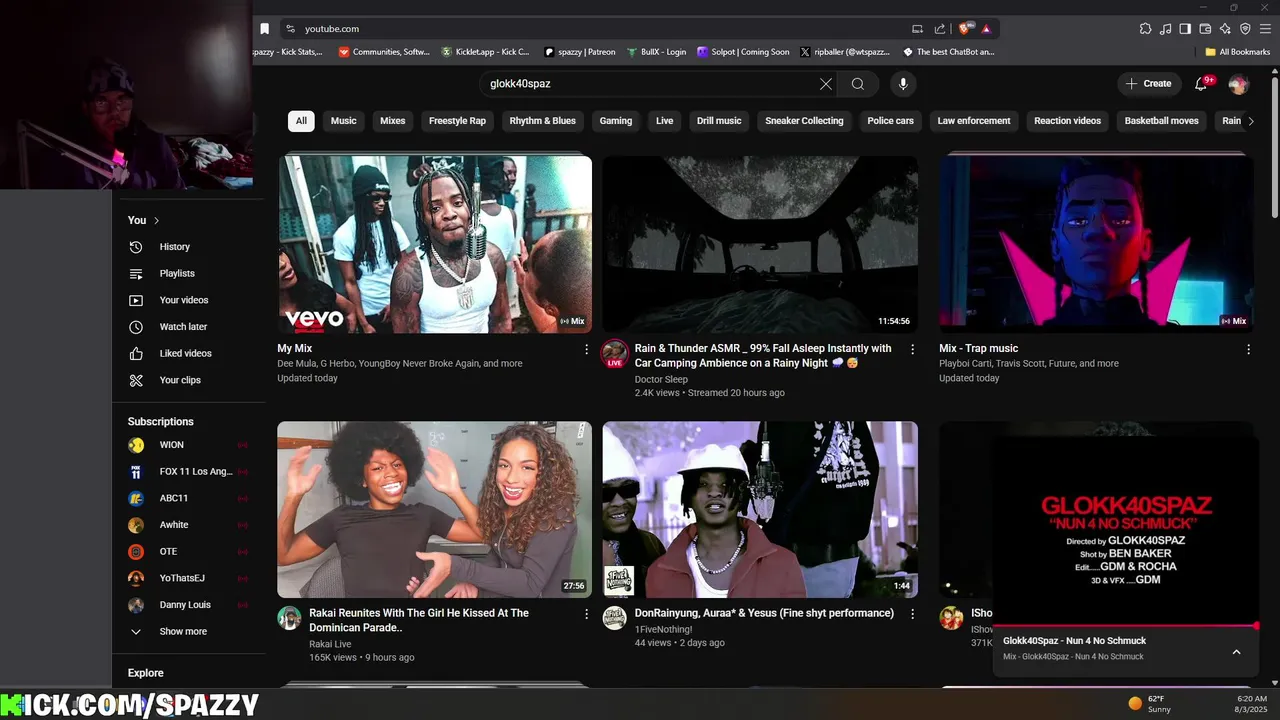Select the Law enforcement filter chip
This screenshot has width=1280, height=720.
pos(974,121)
